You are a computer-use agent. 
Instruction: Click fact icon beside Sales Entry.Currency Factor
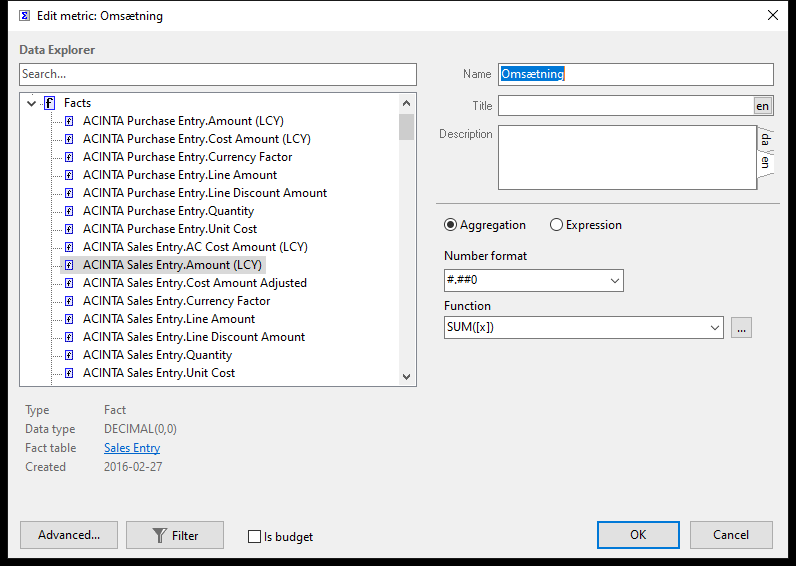point(69,301)
